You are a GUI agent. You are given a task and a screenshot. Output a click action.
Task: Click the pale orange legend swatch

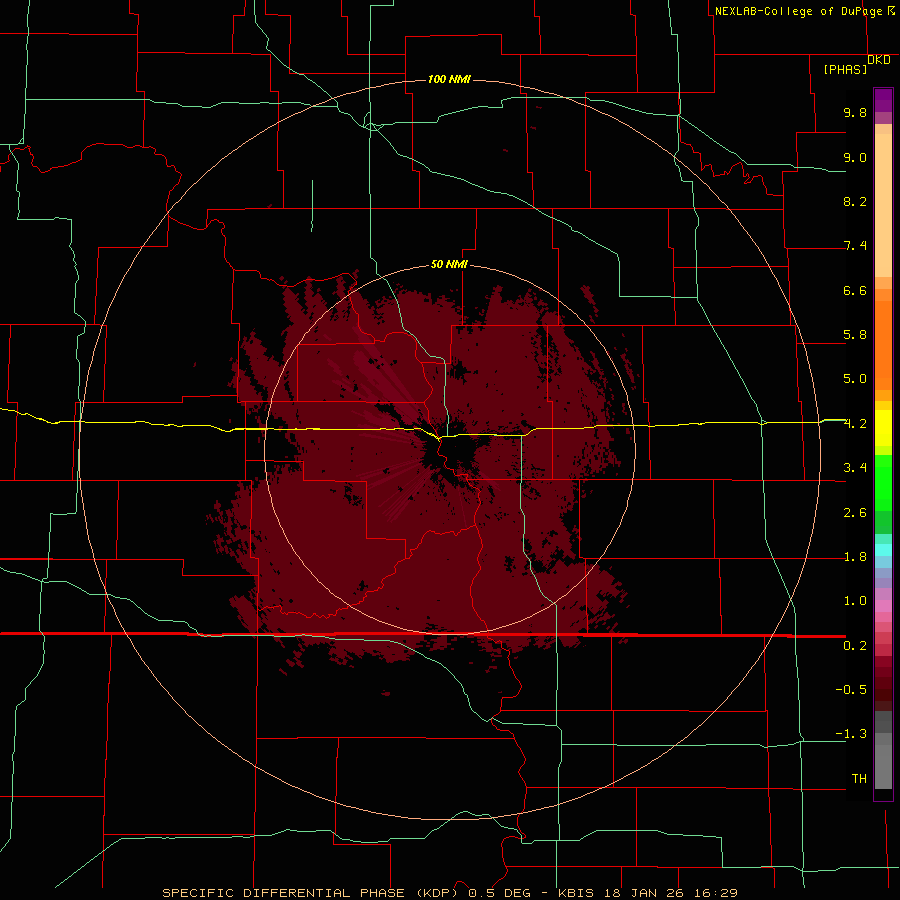[x=883, y=205]
